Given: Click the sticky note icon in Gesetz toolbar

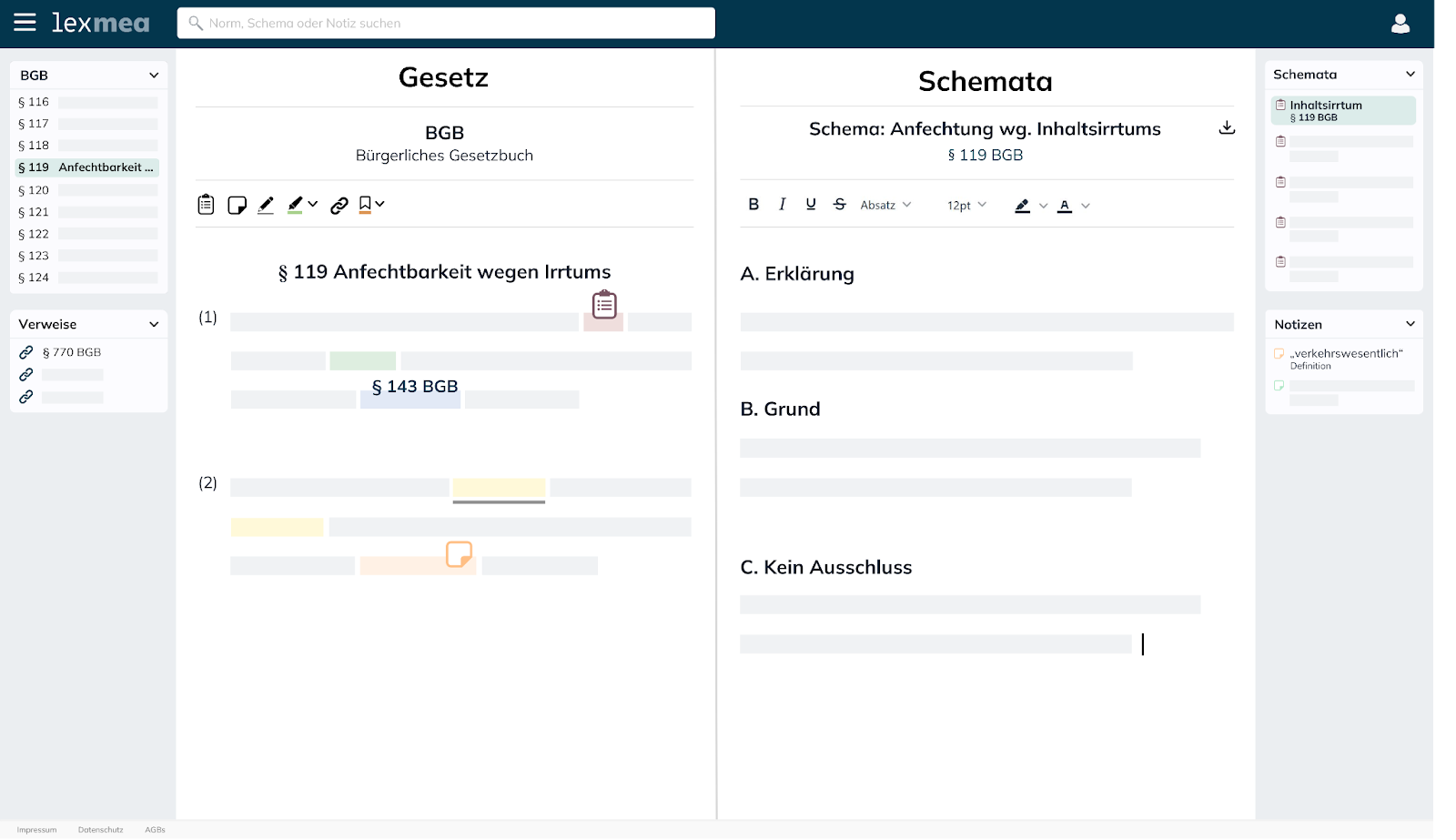Looking at the screenshot, I should point(237,205).
